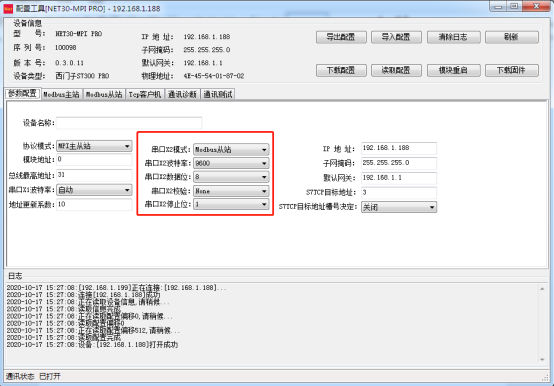
Task: Switch to the Tcp客户机 tab
Action: (x=145, y=94)
